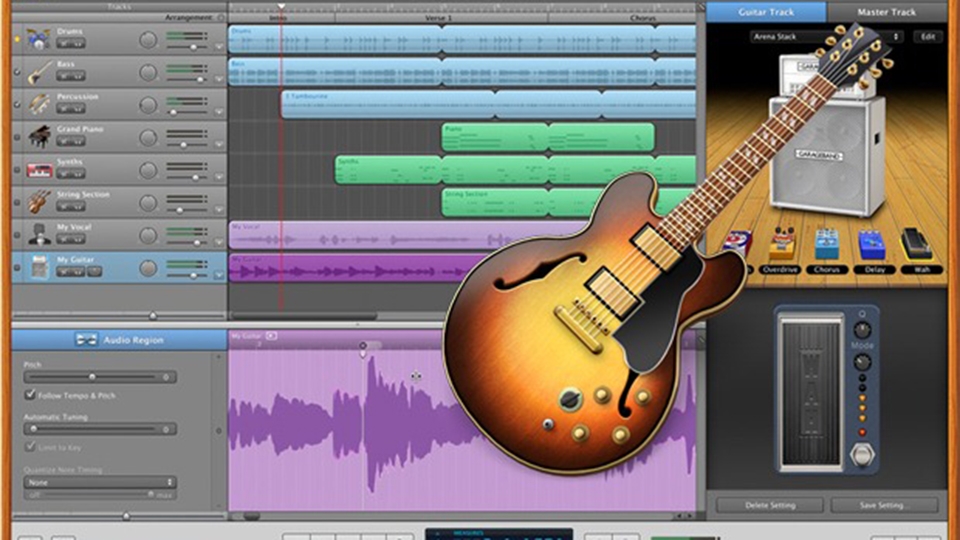Image resolution: width=960 pixels, height=540 pixels.
Task: Expand the Bass track automation arrow
Action: (219, 79)
